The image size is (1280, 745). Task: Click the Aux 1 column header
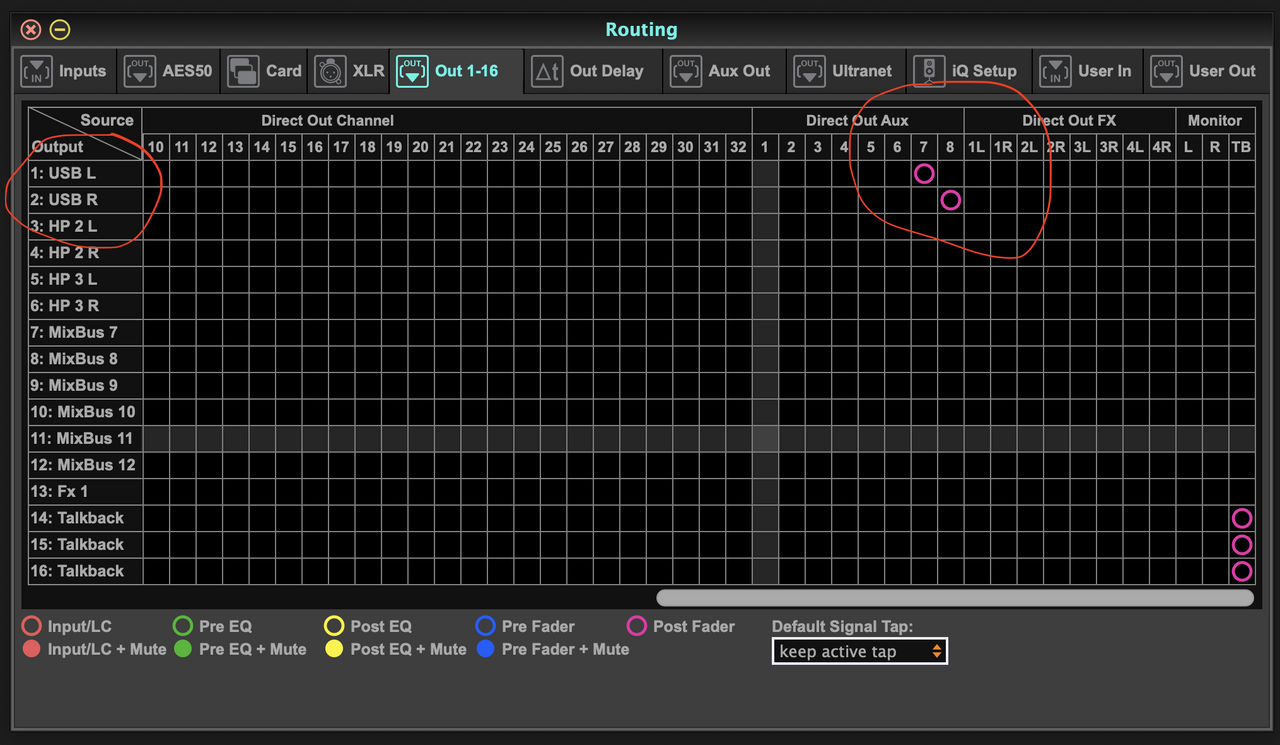point(765,147)
